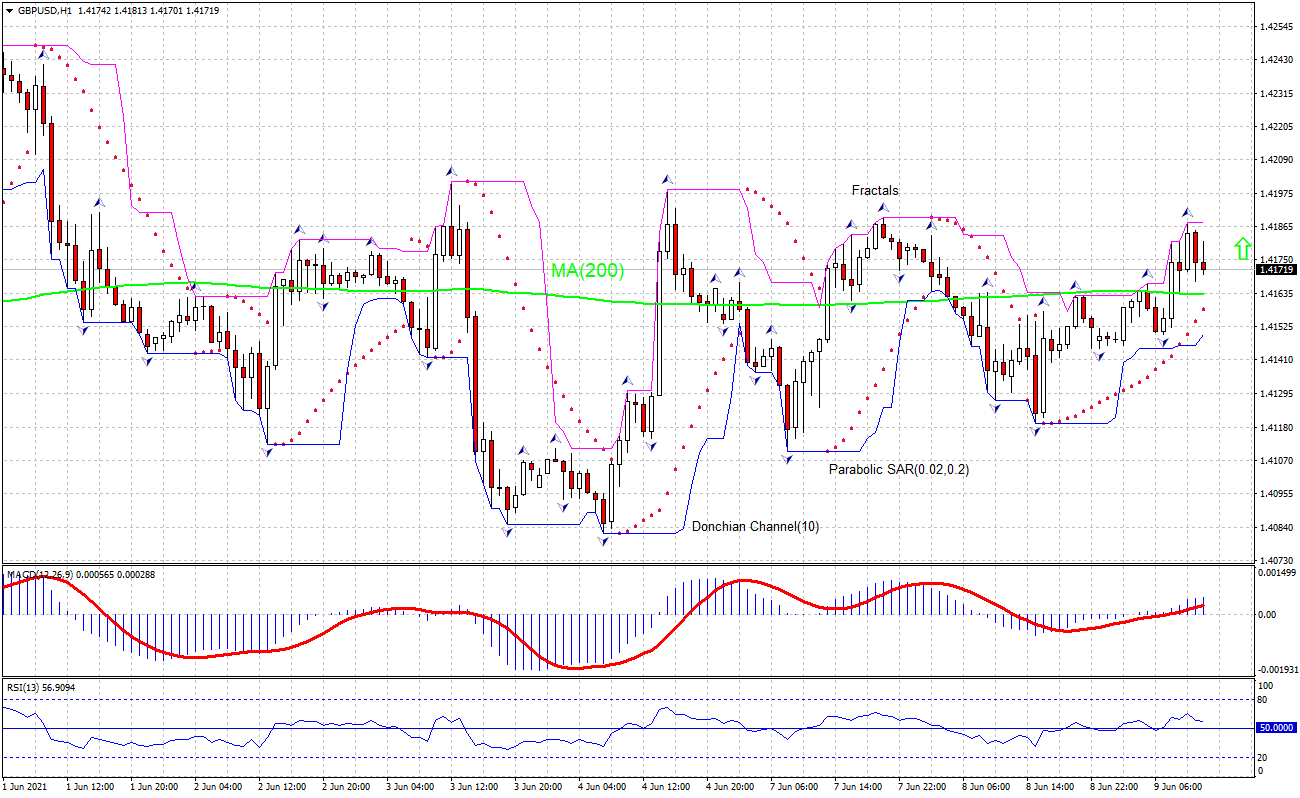Click the 1 Jun 2021 date label
This screenshot has width=1300, height=798.
coord(26,787)
